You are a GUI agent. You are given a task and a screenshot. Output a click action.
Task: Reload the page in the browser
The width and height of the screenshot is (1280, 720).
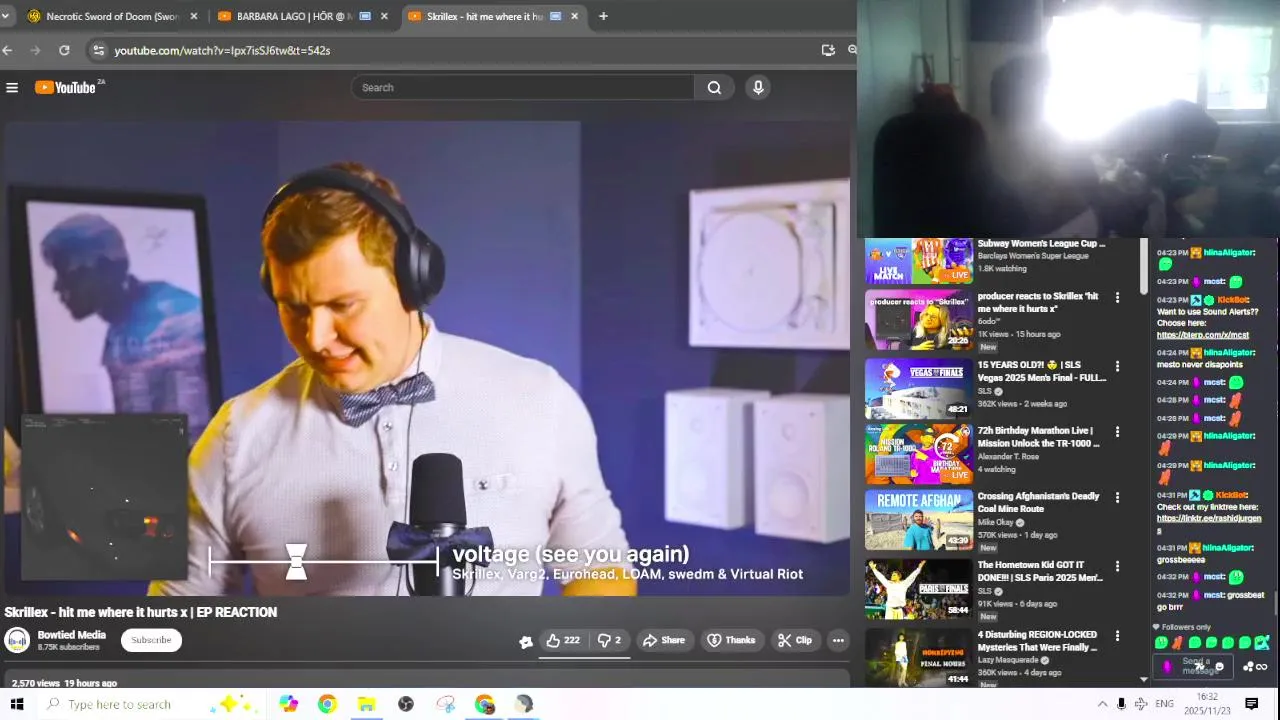point(64,50)
